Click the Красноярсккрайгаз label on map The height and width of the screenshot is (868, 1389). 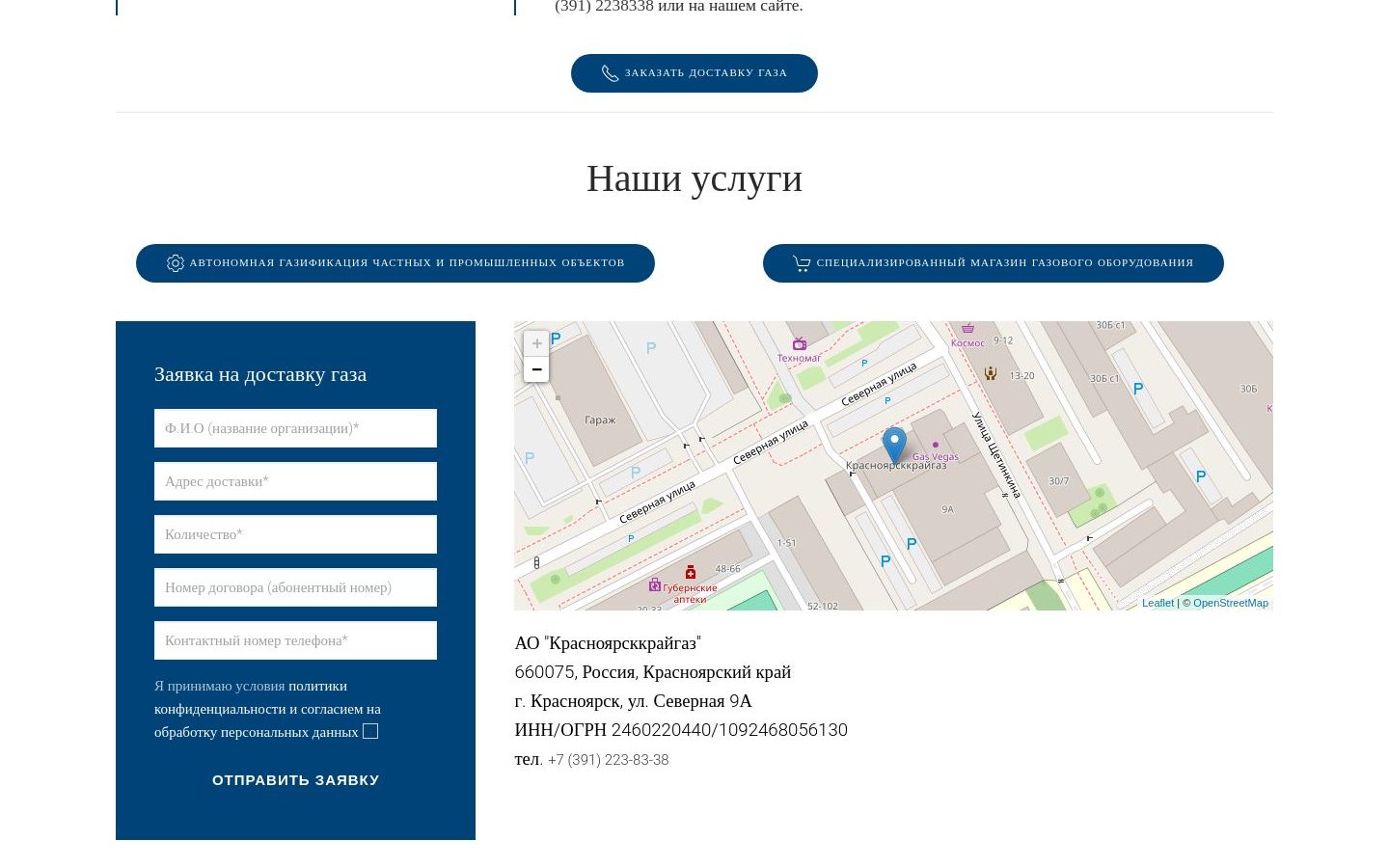(896, 466)
